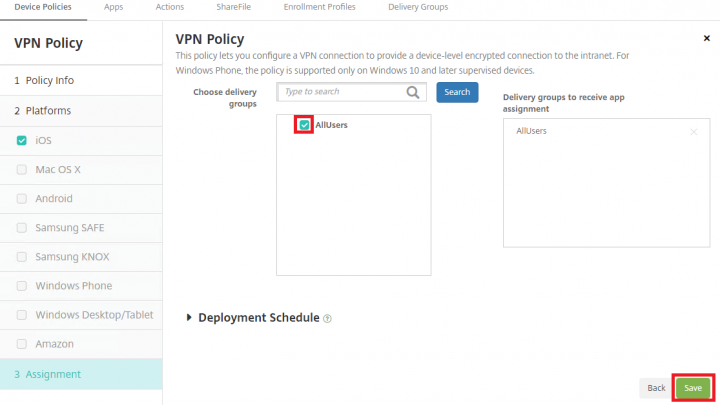Enable the Mac OS X platform checkbox
This screenshot has height=405, width=720.
click(x=22, y=170)
